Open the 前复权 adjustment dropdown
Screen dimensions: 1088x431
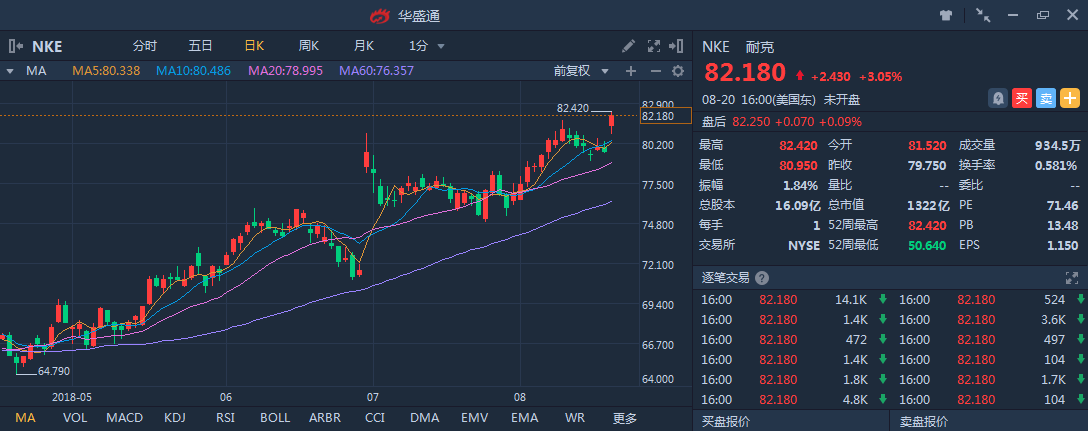tap(581, 71)
